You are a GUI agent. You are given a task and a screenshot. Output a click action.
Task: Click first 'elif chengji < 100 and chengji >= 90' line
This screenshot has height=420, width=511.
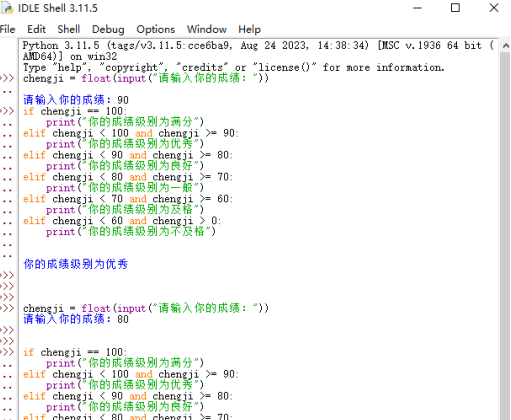click(x=130, y=133)
